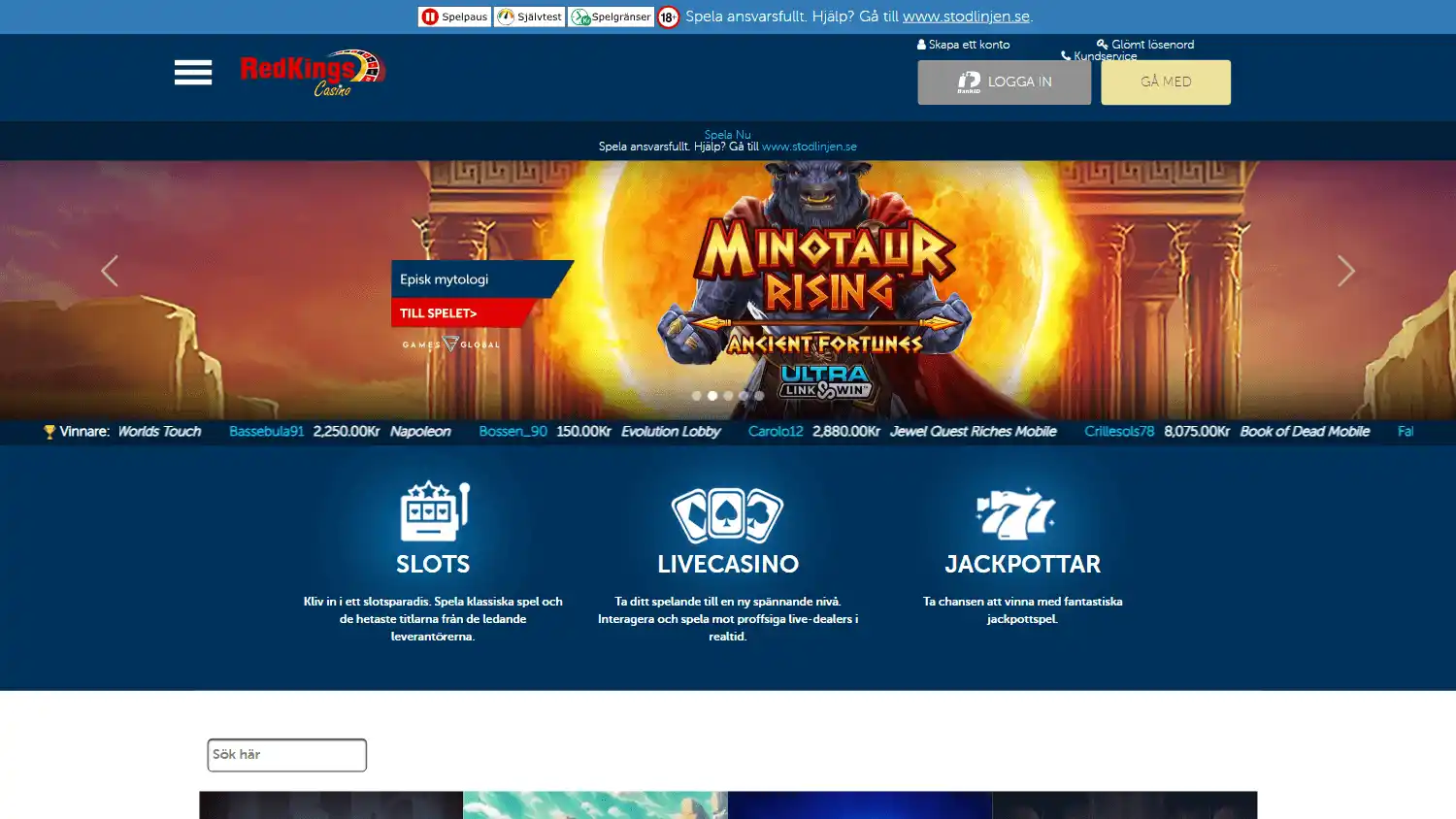Click Evolution Lobby in ticker

(671, 432)
